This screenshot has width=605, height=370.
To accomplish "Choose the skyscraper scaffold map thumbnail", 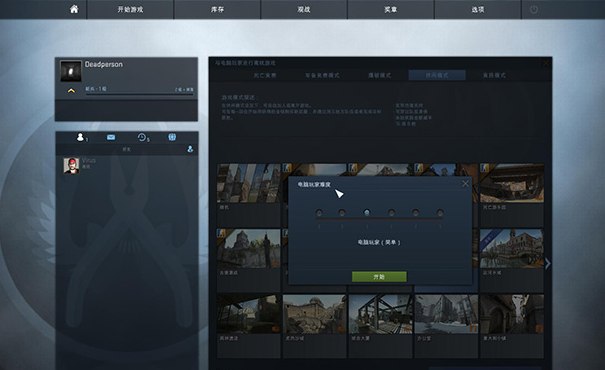I will 380,314.
